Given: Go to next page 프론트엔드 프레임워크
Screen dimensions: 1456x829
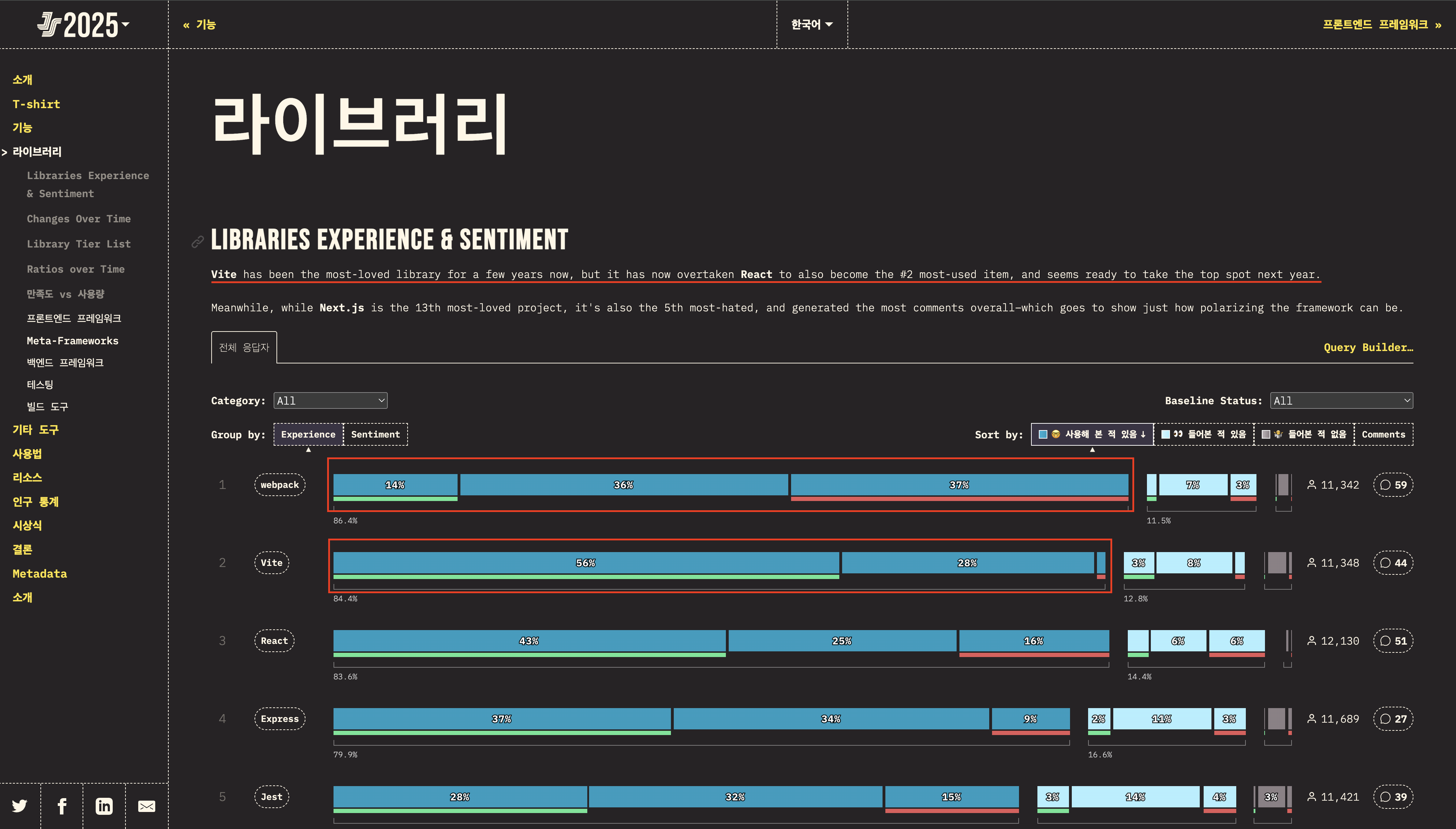Looking at the screenshot, I should pos(1382,24).
